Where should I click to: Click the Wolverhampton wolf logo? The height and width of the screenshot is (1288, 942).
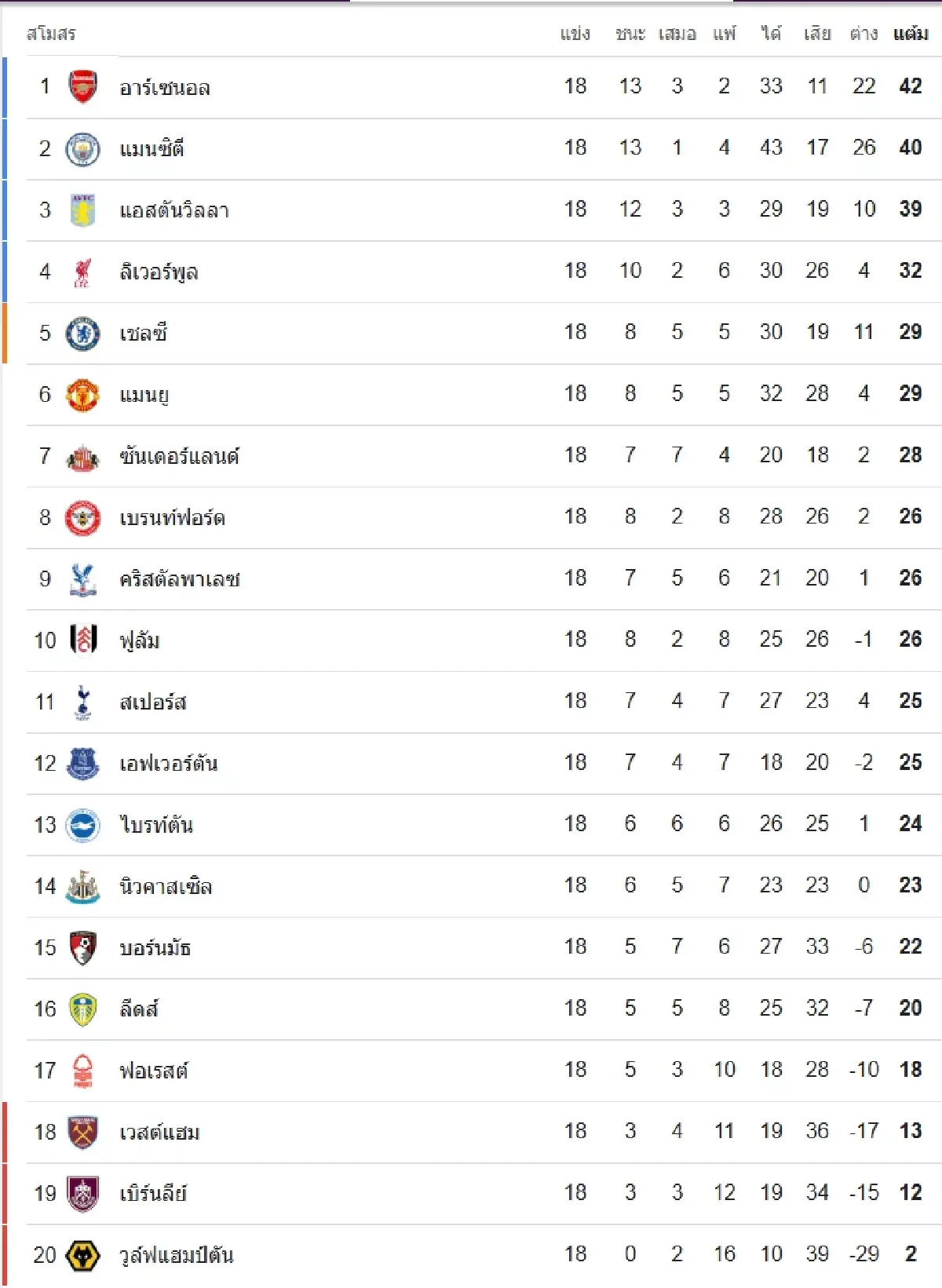click(x=82, y=1255)
